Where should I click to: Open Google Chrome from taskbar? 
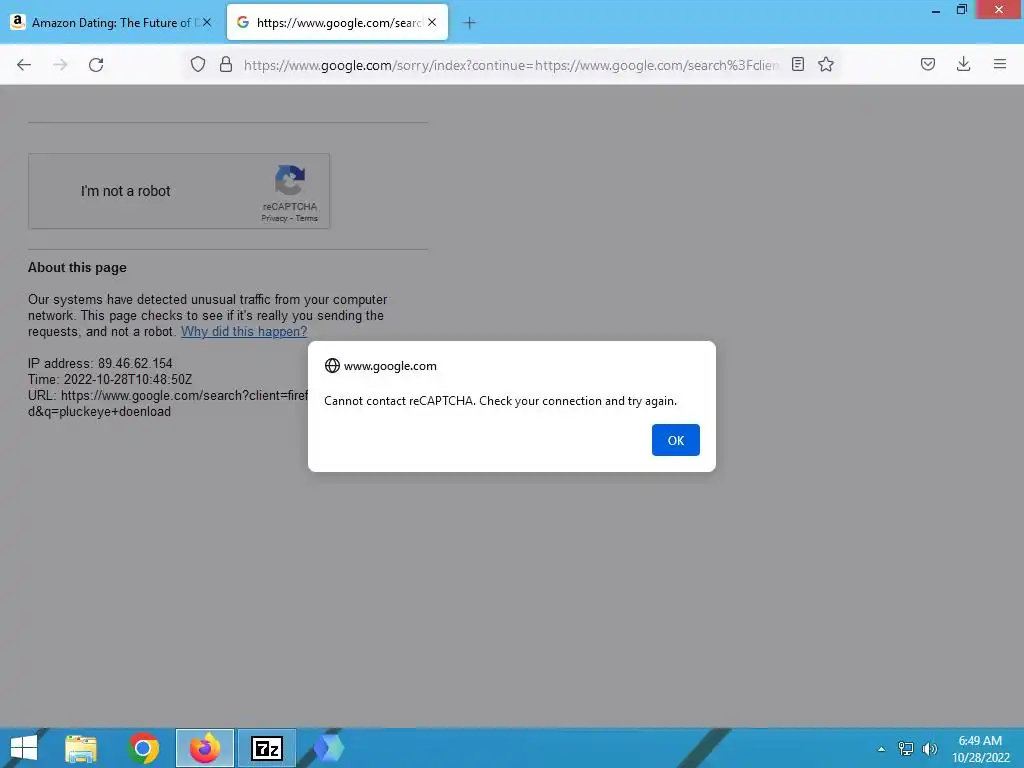[x=143, y=748]
